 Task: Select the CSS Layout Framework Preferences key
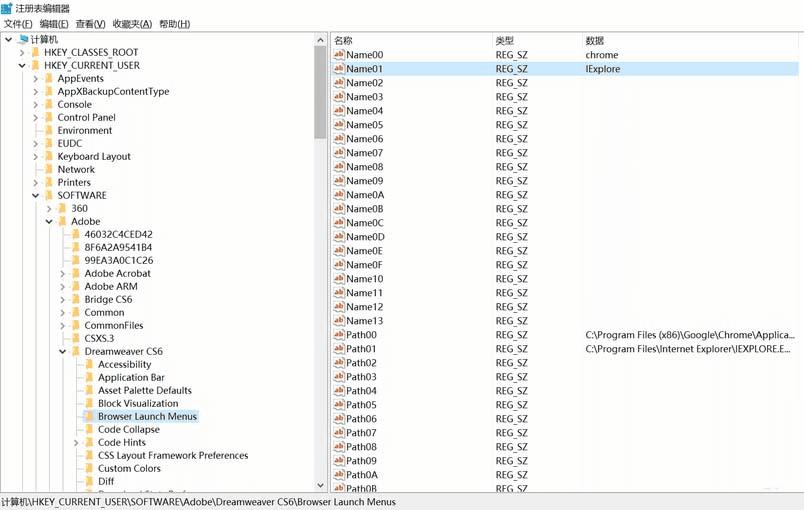coord(173,455)
